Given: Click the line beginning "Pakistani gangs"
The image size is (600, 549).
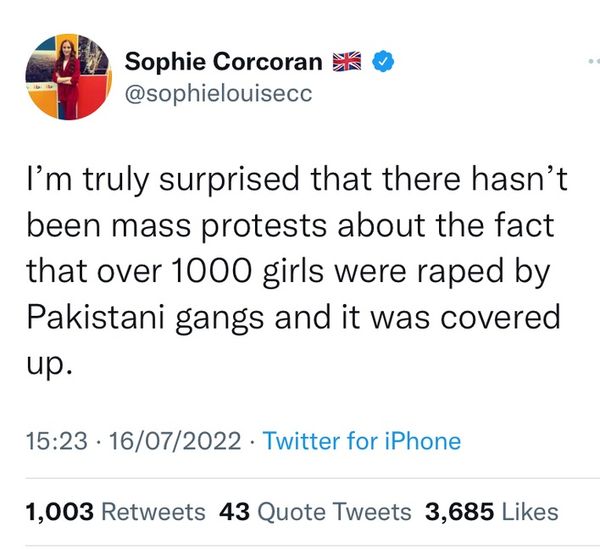Looking at the screenshot, I should (x=293, y=318).
